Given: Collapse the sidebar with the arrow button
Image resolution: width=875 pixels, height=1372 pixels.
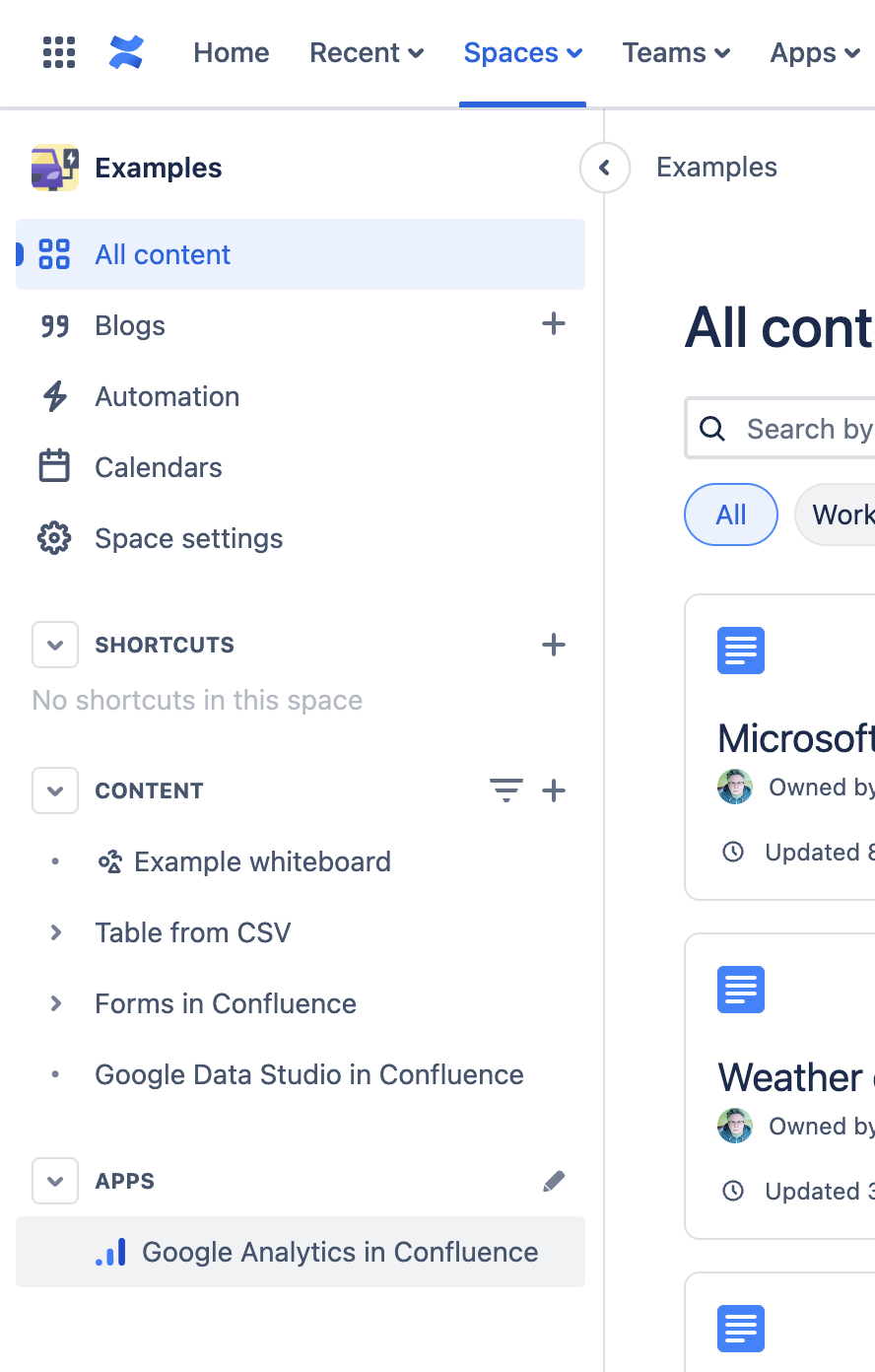Looking at the screenshot, I should click(605, 168).
